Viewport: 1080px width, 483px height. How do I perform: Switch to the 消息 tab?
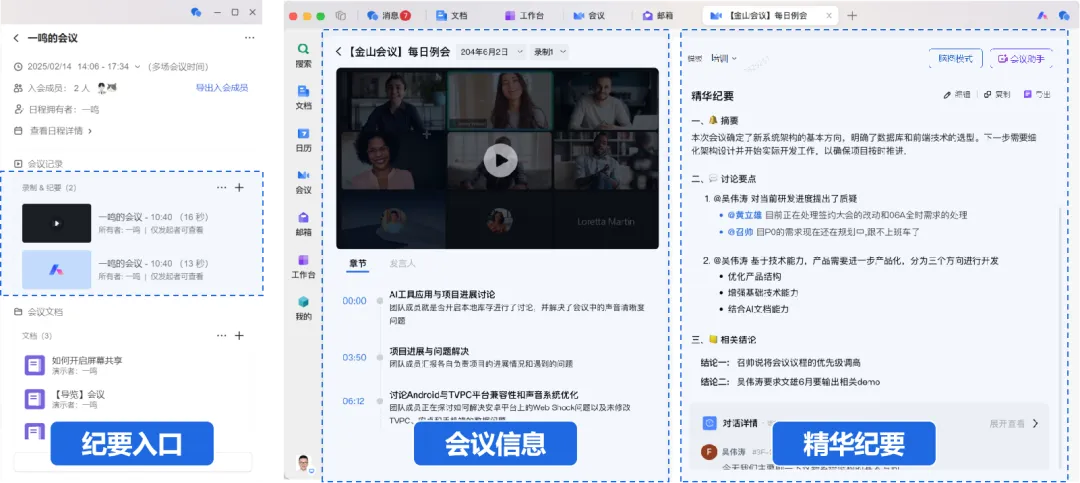click(x=388, y=15)
